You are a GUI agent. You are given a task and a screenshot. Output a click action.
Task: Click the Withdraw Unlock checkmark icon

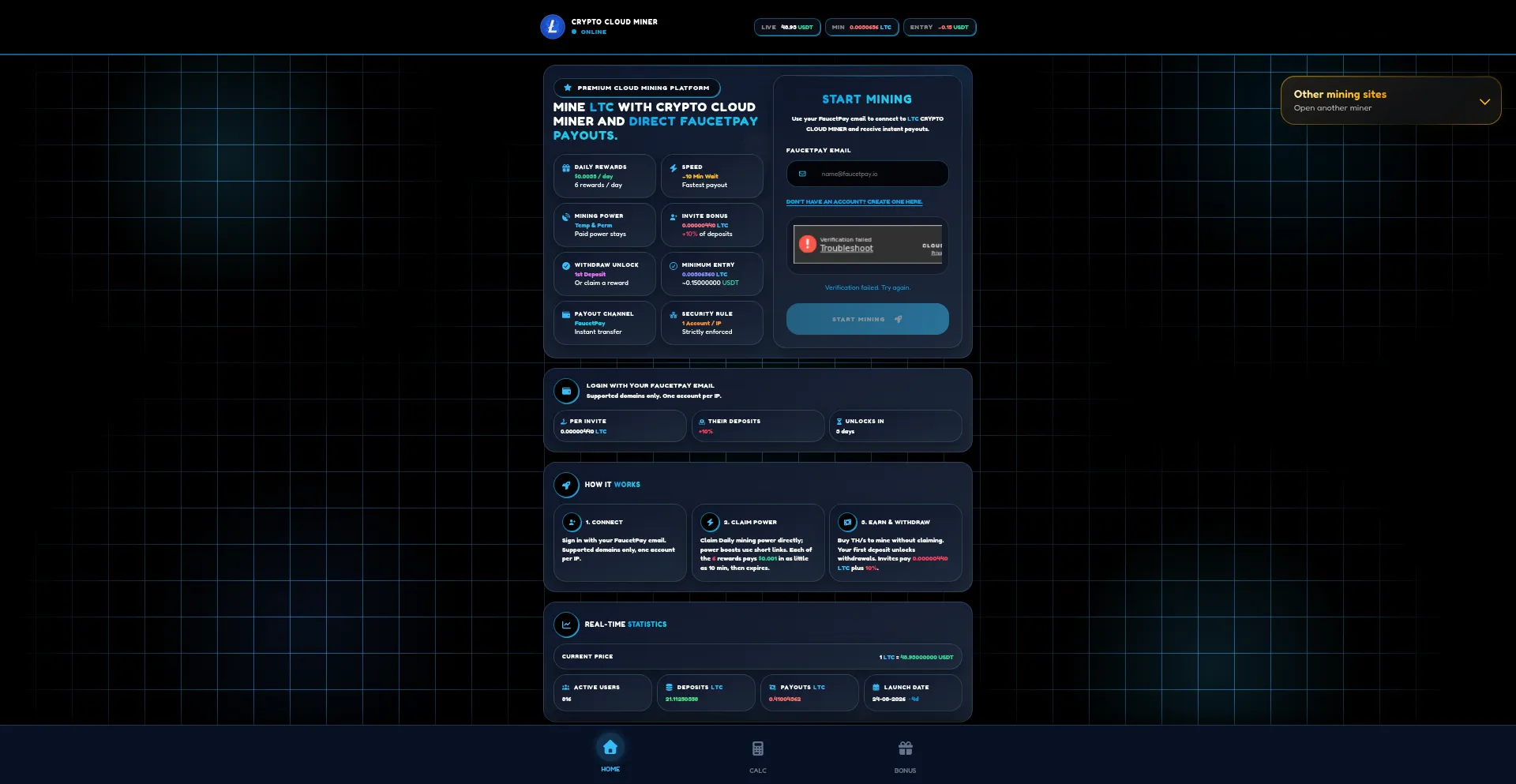(566, 266)
